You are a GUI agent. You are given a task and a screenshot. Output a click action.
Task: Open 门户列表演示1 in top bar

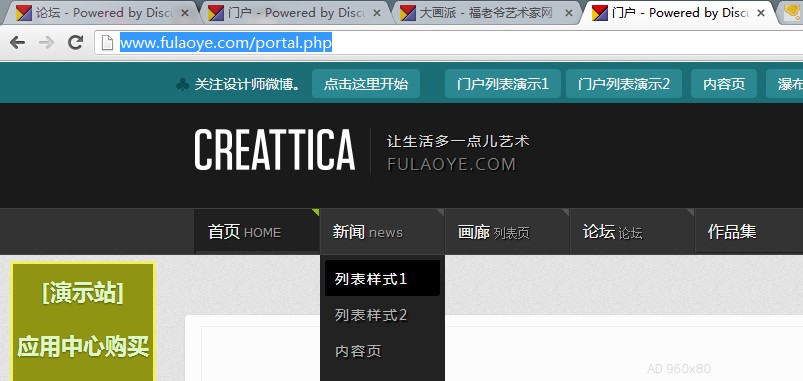503,84
